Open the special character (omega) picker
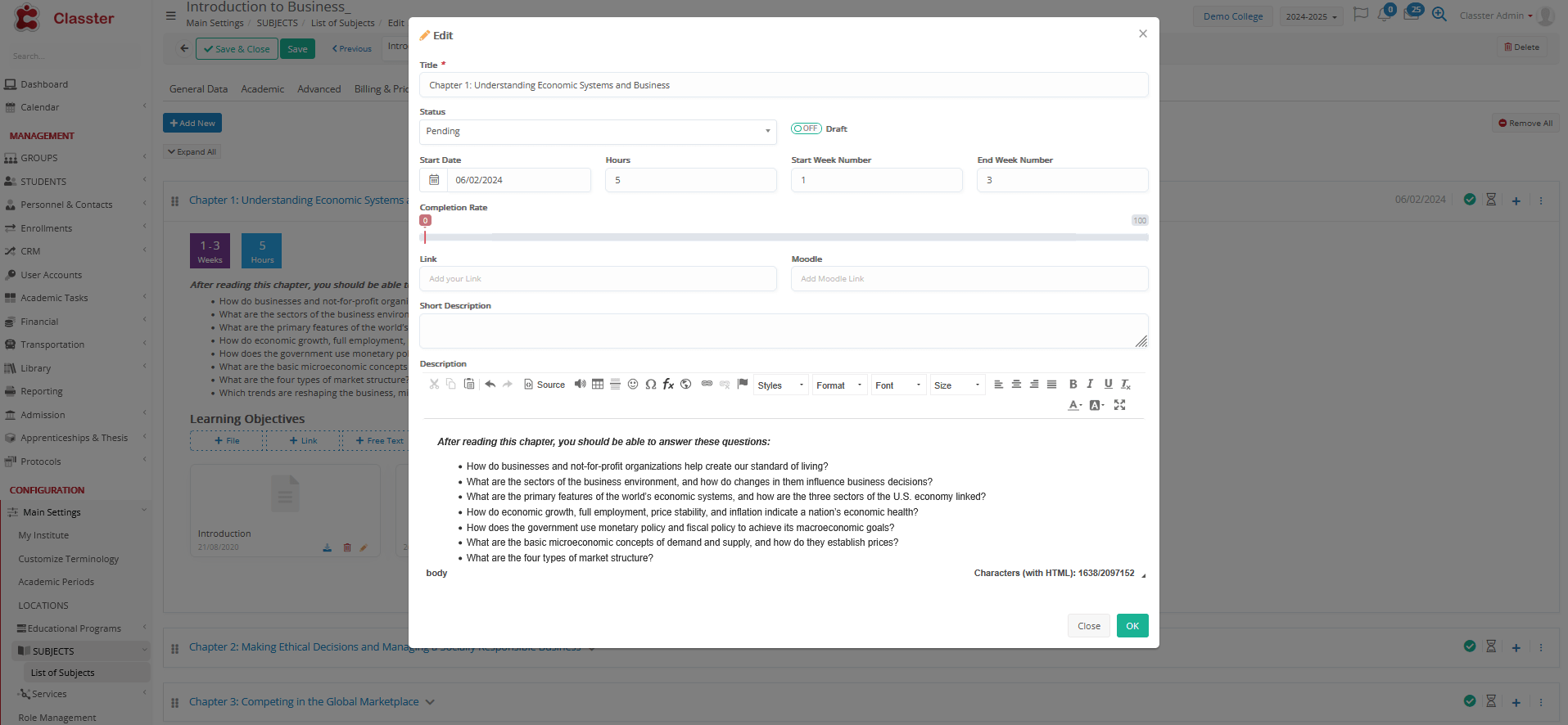Viewport: 1568px width, 725px height. pos(651,385)
